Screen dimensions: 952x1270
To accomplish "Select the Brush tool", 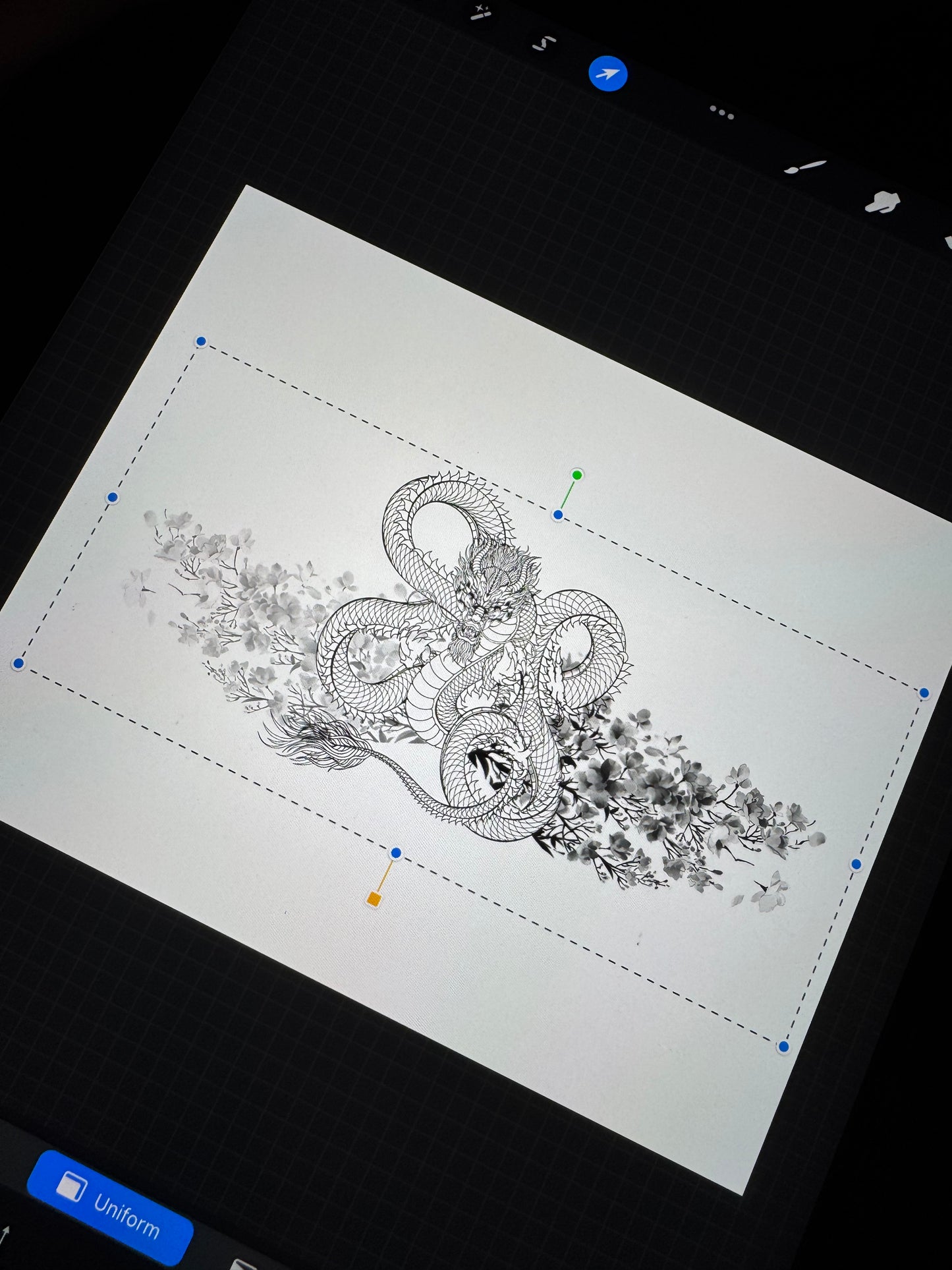I will [805, 166].
